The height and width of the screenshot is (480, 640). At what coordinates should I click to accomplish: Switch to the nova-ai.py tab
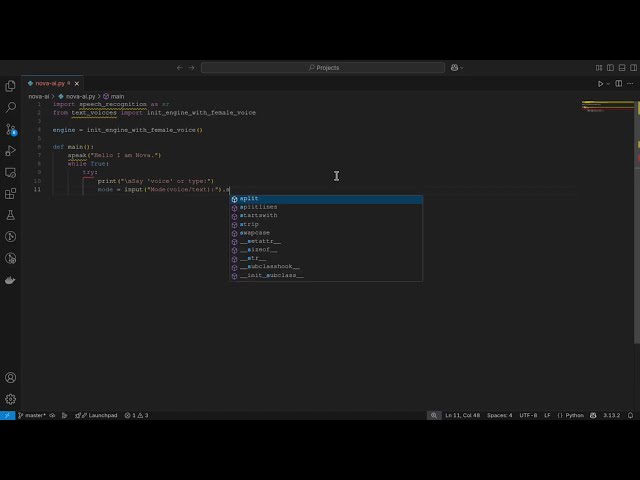pos(50,83)
